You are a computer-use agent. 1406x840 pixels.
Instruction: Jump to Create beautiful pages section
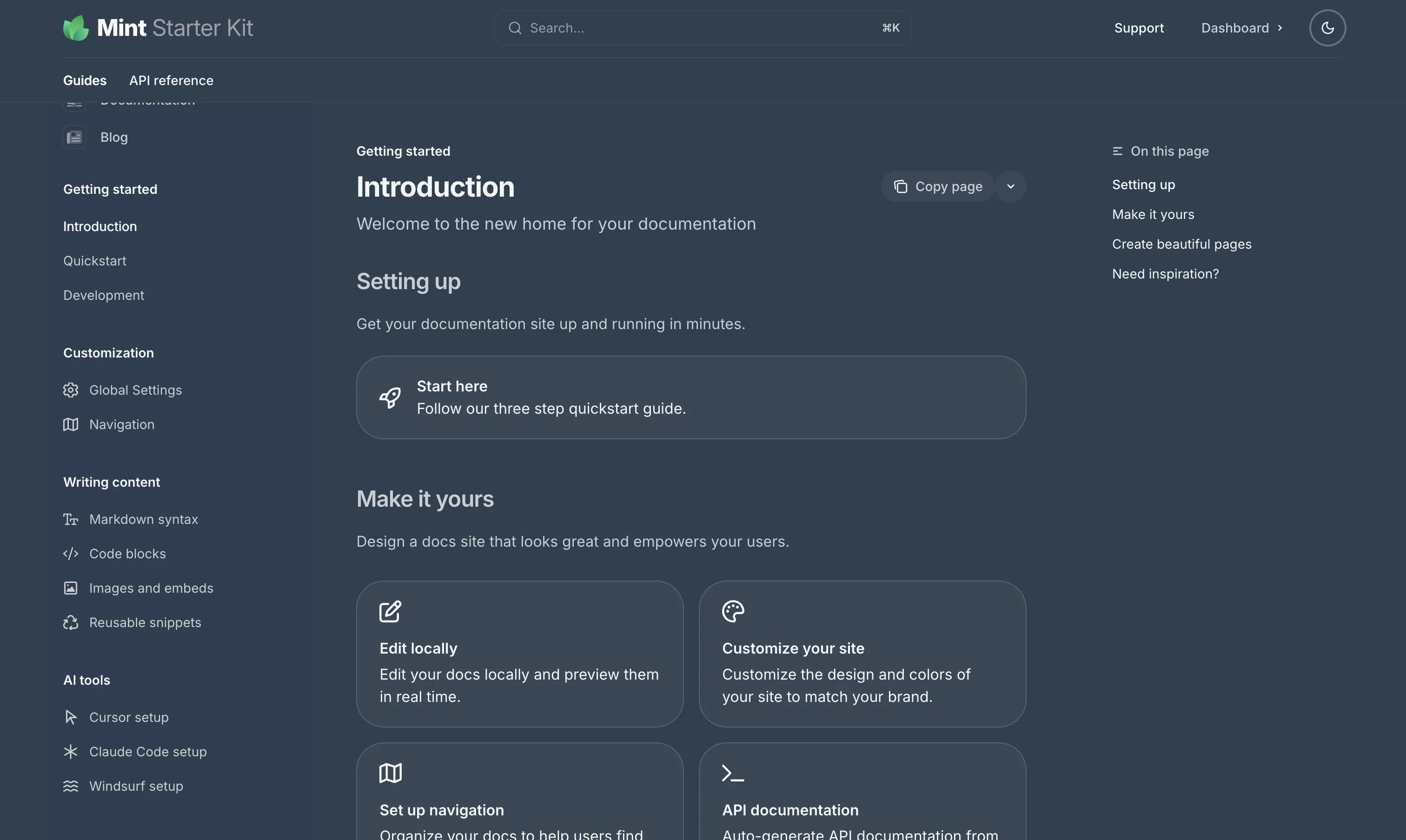coord(1181,244)
